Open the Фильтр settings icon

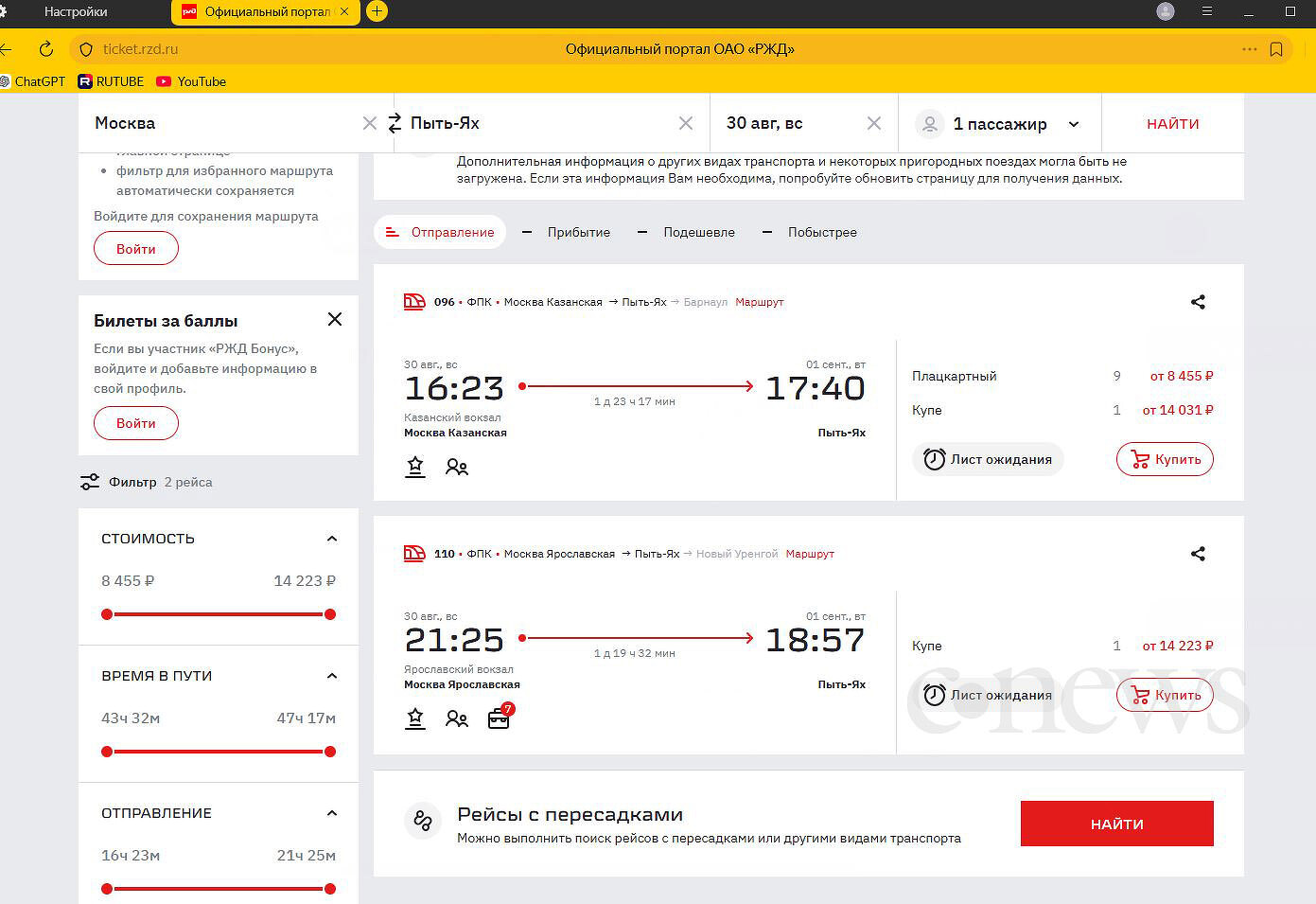point(90,482)
